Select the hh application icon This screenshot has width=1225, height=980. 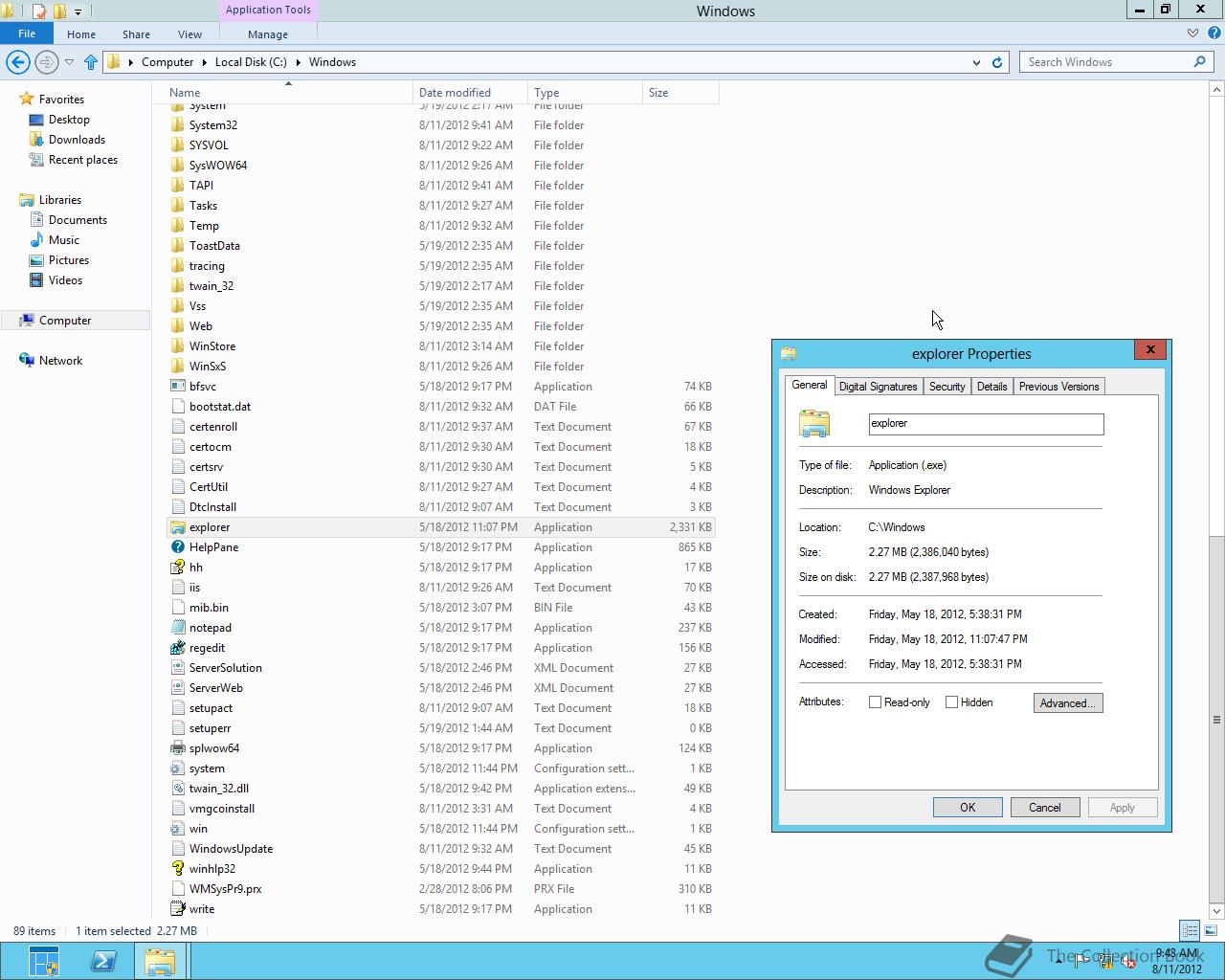(x=177, y=568)
